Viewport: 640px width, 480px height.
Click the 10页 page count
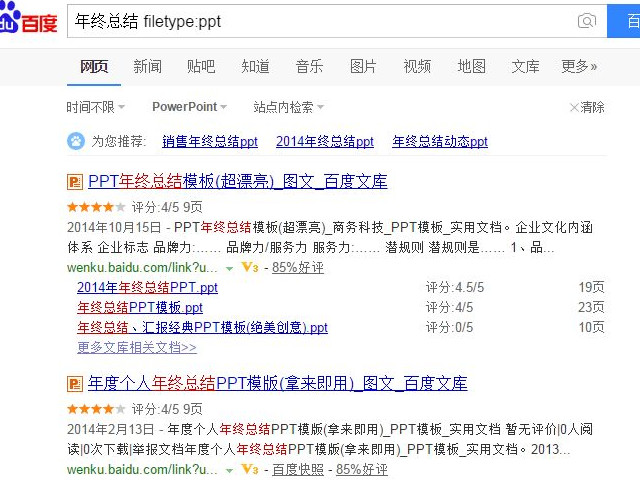click(x=591, y=328)
